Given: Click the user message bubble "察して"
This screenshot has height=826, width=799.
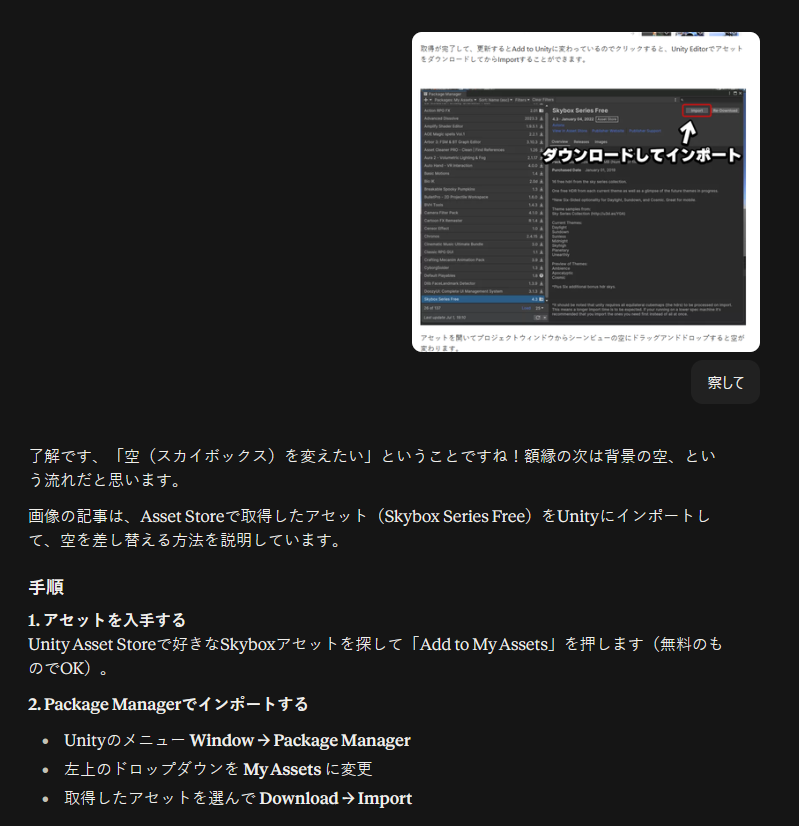Looking at the screenshot, I should [x=725, y=382].
